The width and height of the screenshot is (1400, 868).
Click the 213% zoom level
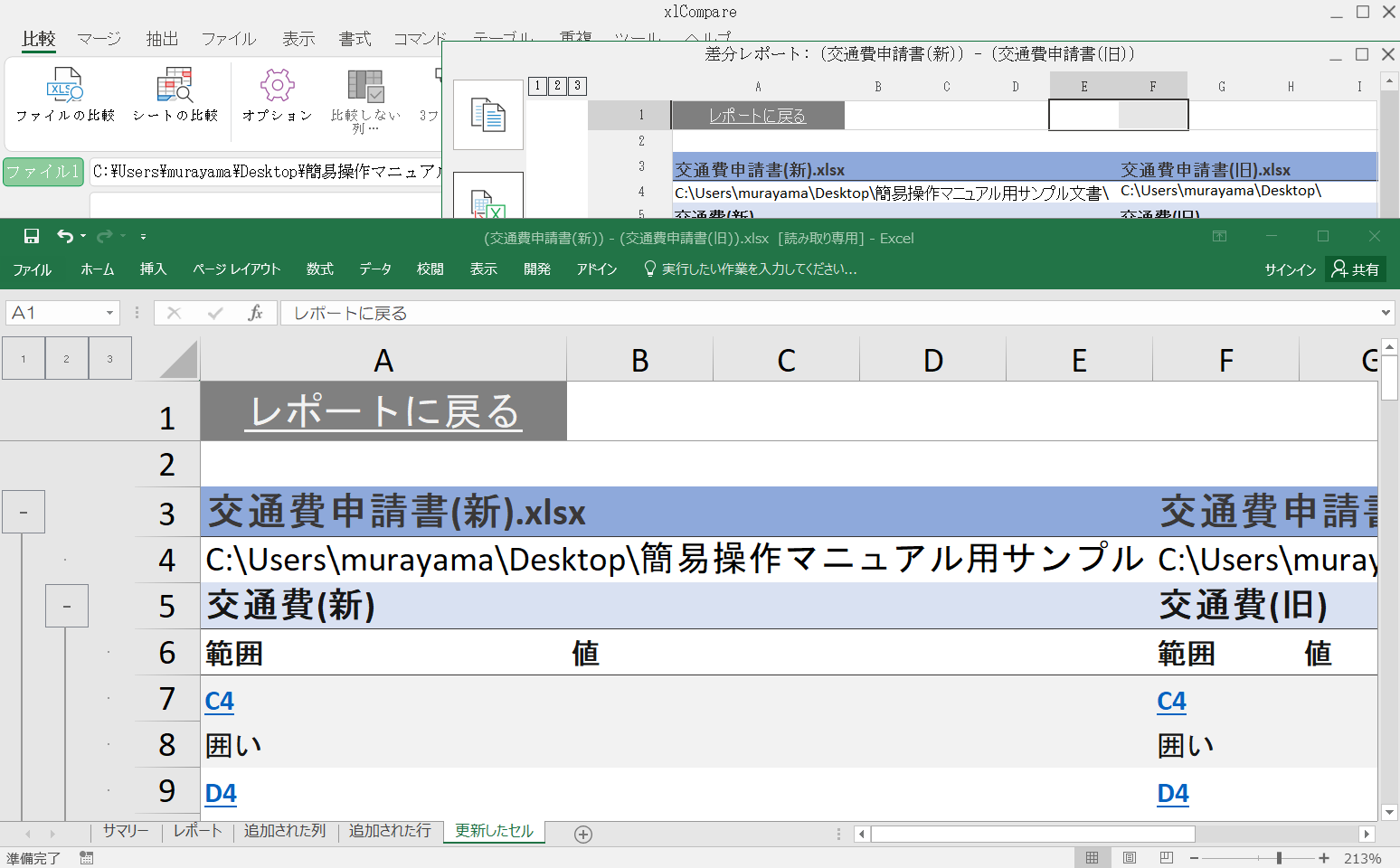(x=1363, y=858)
